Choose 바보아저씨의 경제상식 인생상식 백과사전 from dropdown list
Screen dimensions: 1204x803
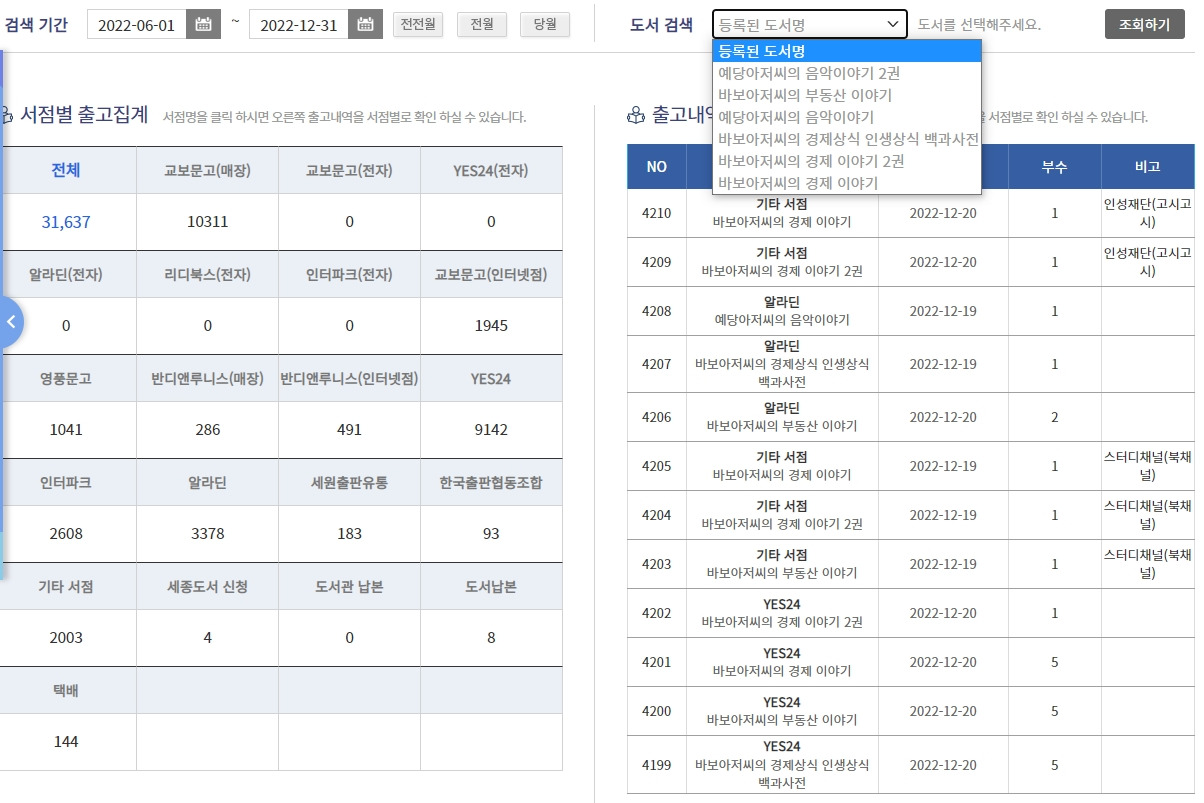(847, 139)
